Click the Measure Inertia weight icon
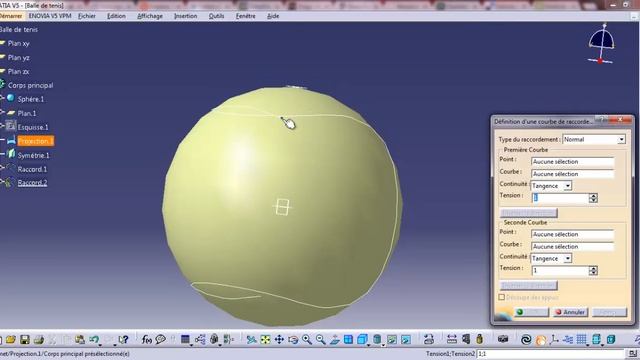640x360 pixels. pos(480,339)
